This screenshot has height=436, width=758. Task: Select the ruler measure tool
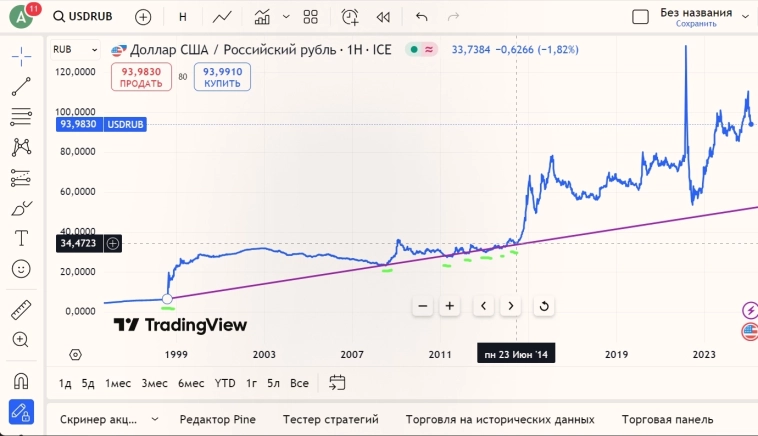21,310
